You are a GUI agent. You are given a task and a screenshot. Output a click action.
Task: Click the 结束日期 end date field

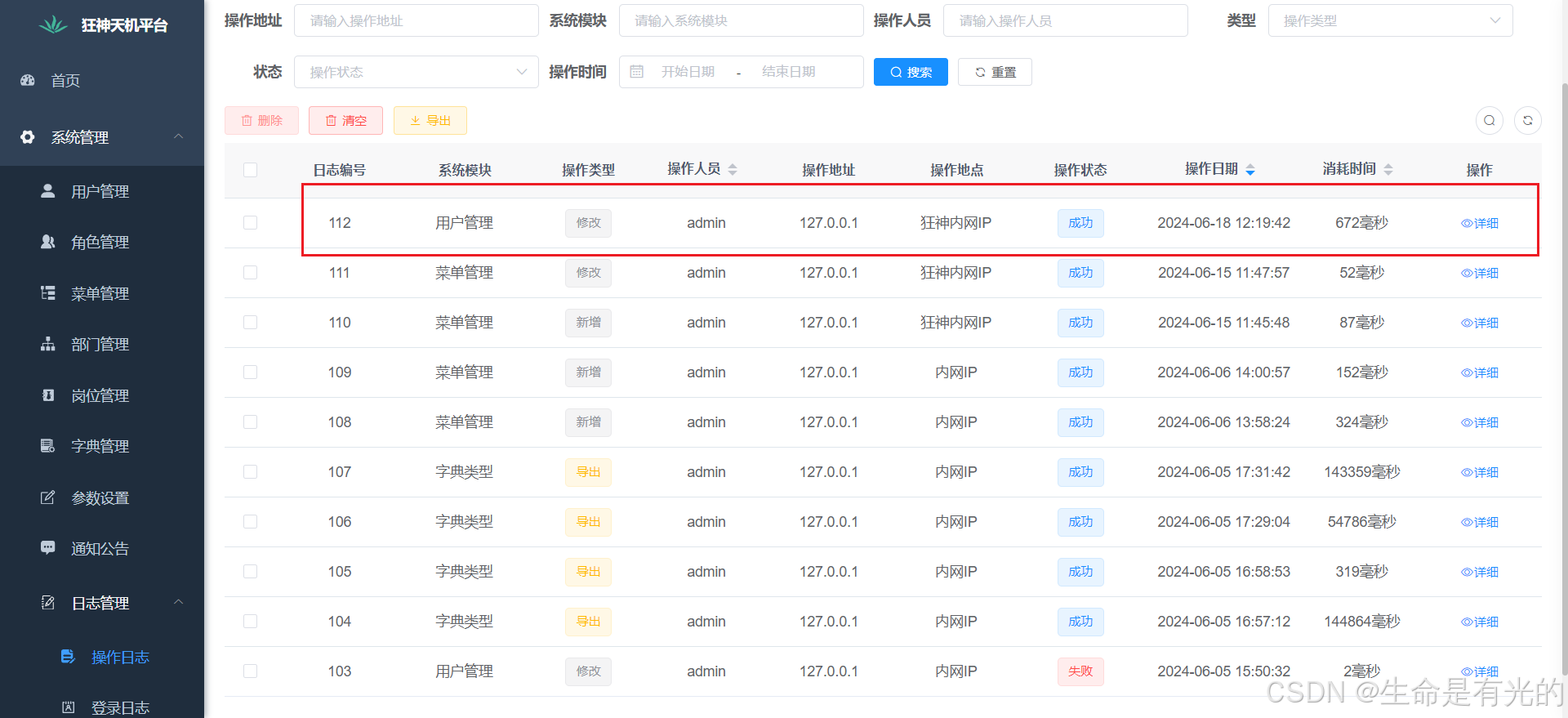point(788,72)
